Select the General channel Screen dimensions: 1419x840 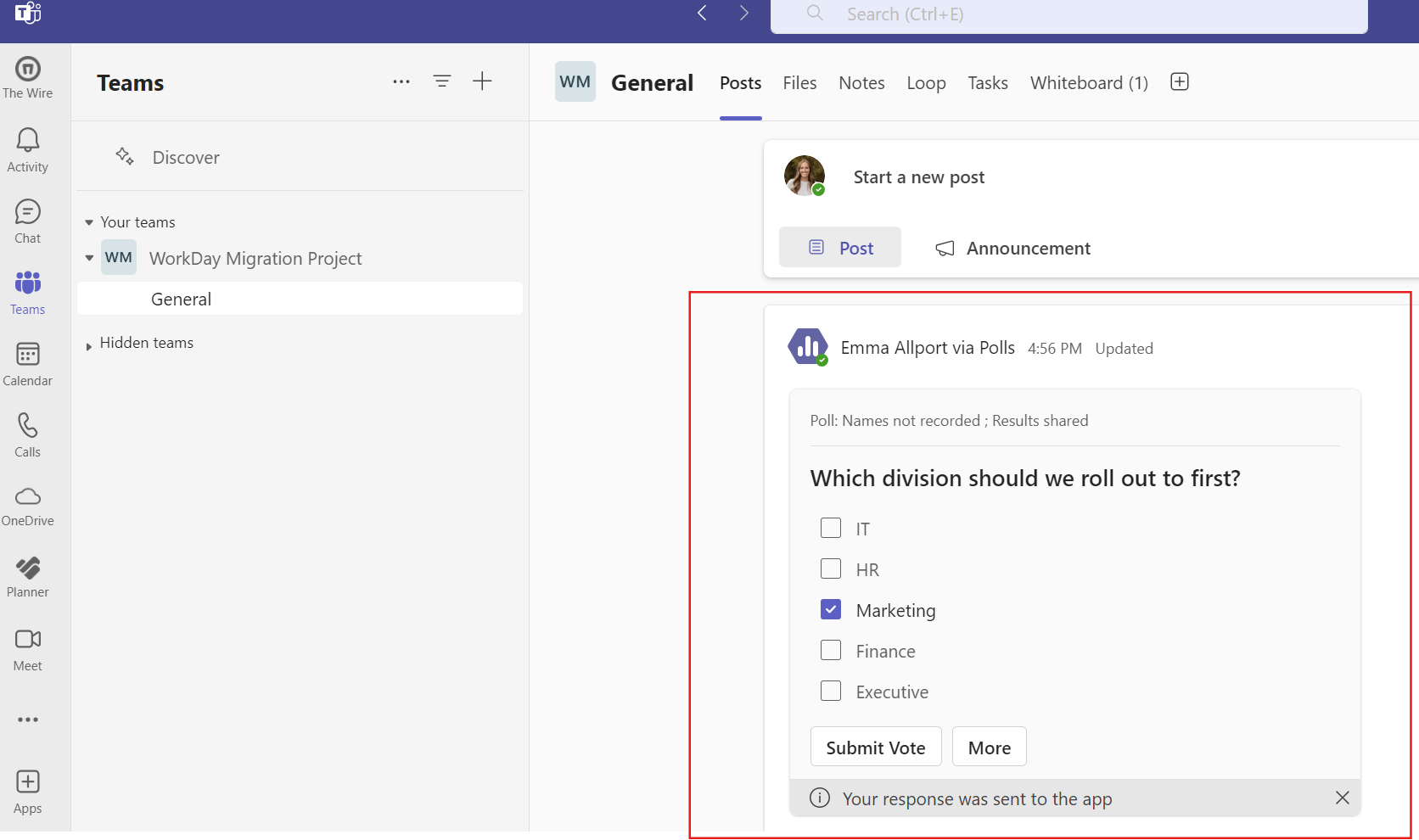click(x=300, y=299)
